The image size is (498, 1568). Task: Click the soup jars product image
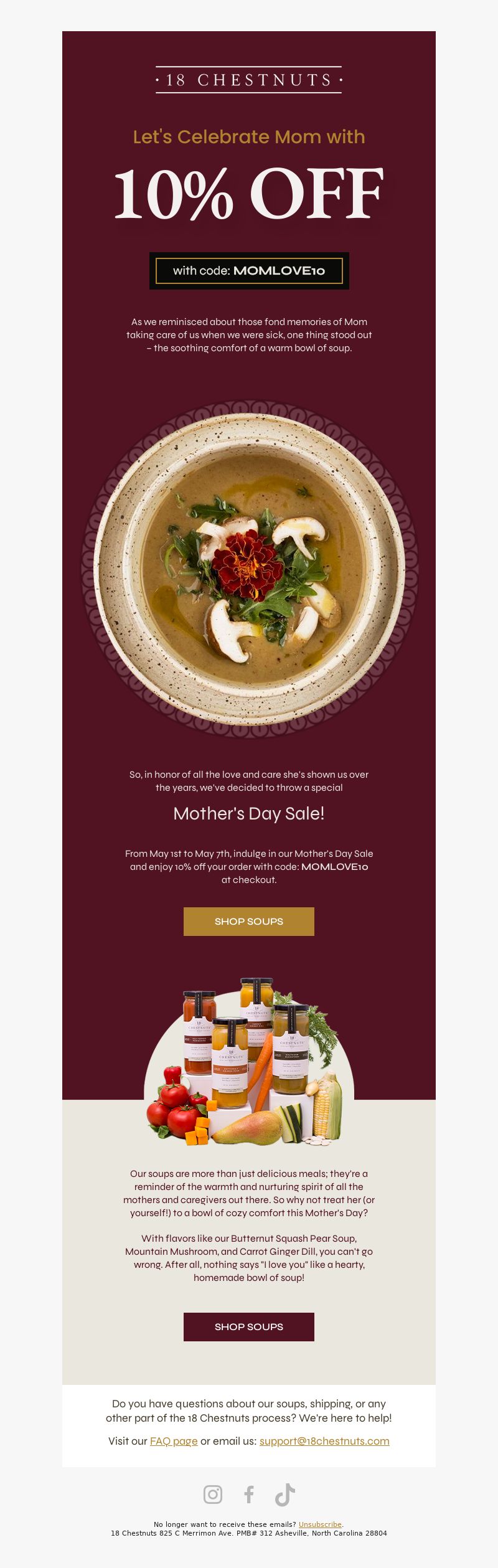click(x=249, y=1062)
